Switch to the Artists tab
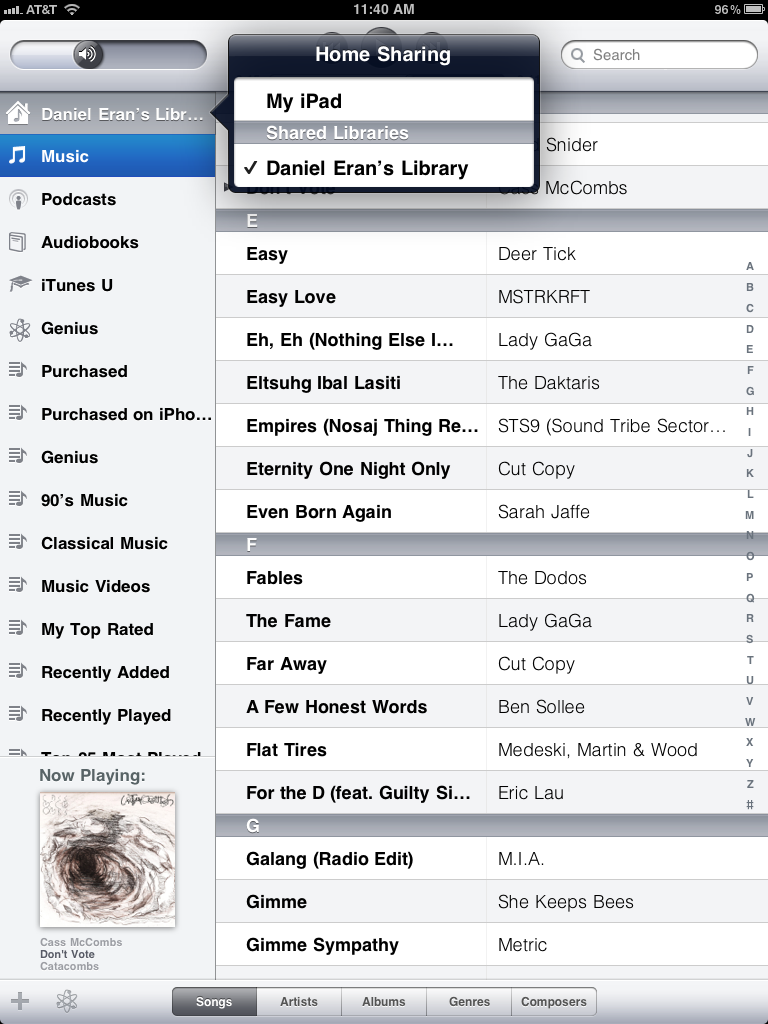 coord(299,1001)
